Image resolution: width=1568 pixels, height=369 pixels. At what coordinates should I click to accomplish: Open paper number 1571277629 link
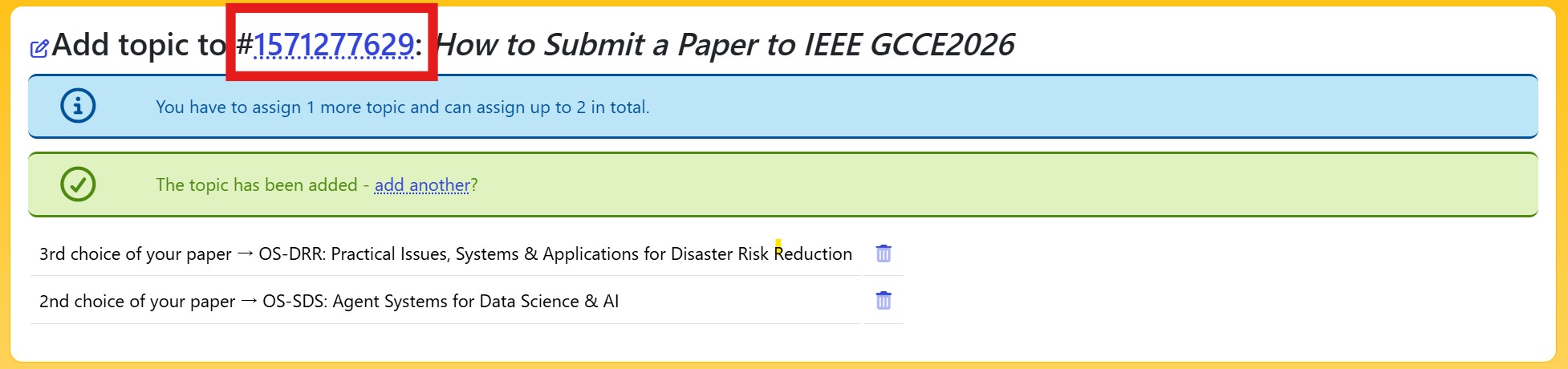point(333,45)
